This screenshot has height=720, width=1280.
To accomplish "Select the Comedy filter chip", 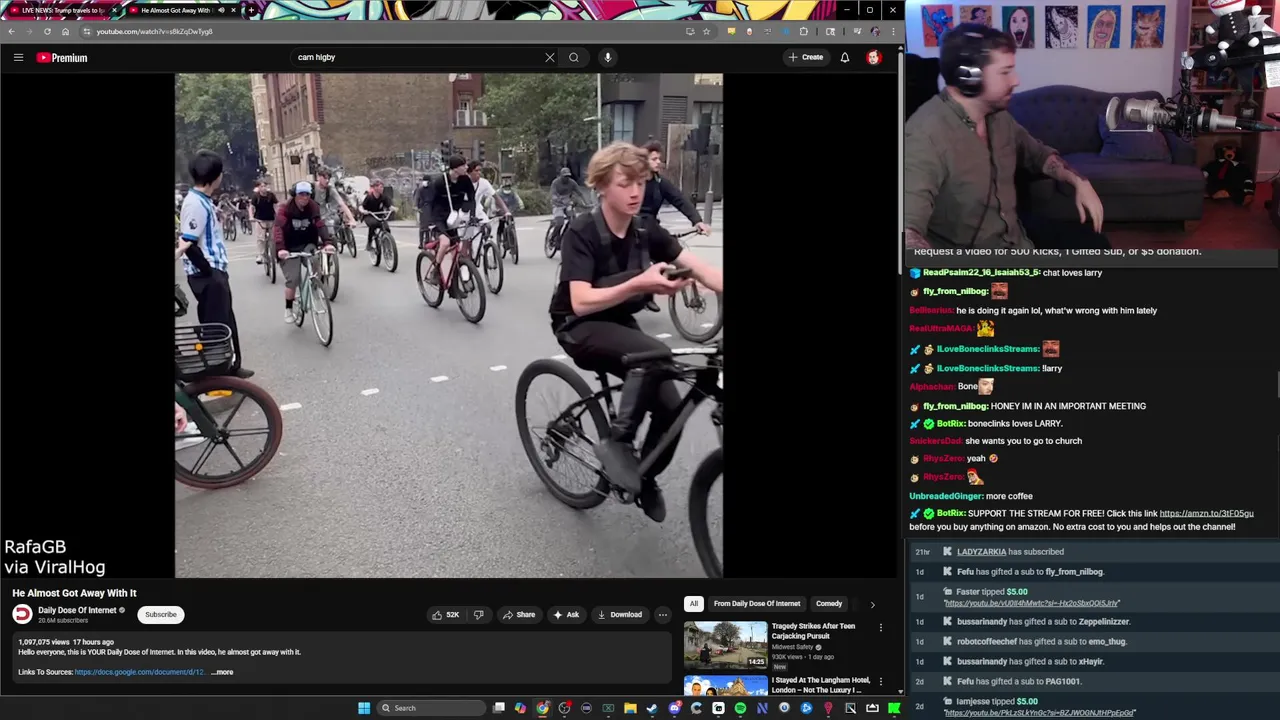I will (x=829, y=604).
